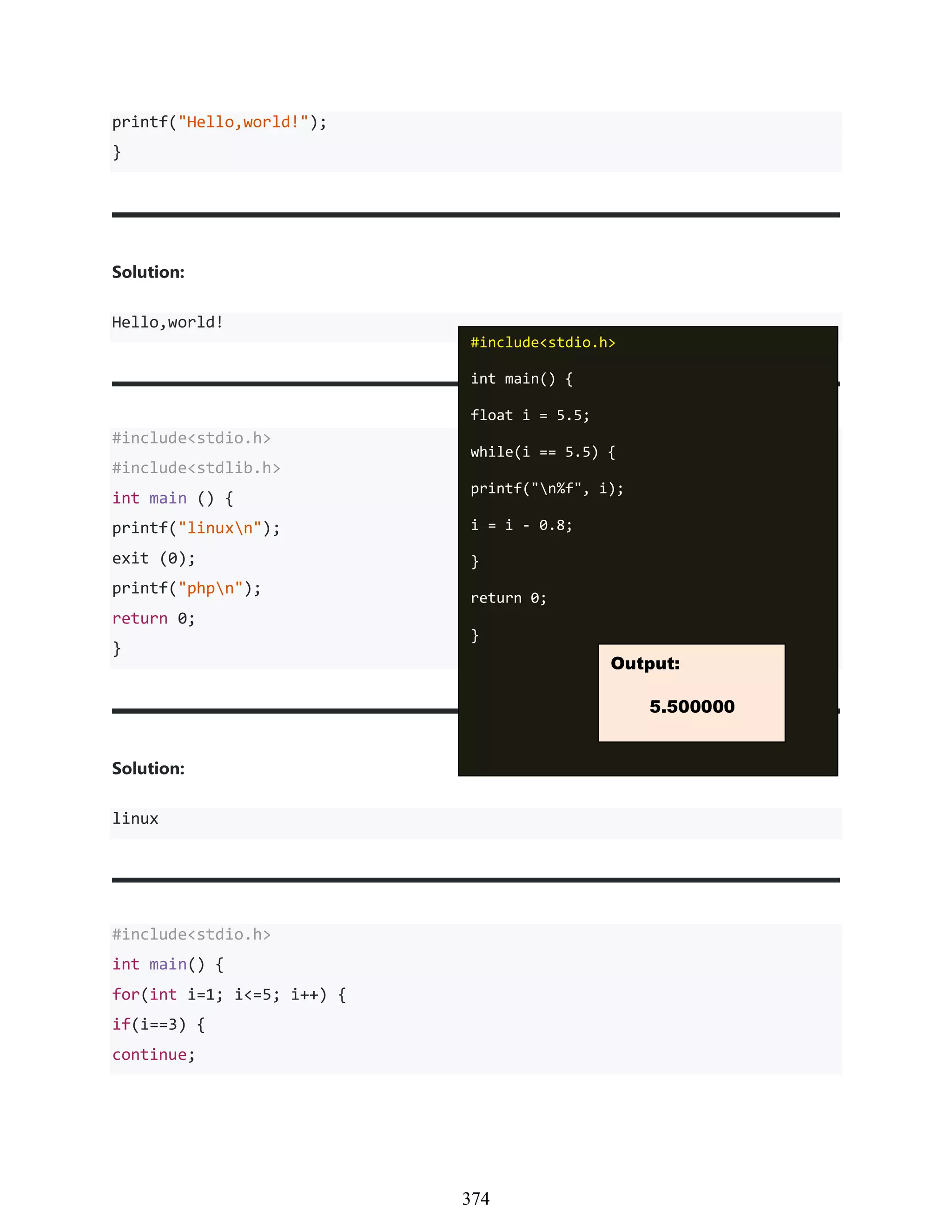Click the first 'Solution:' heading
The height and width of the screenshot is (1232, 952).
[x=148, y=272]
